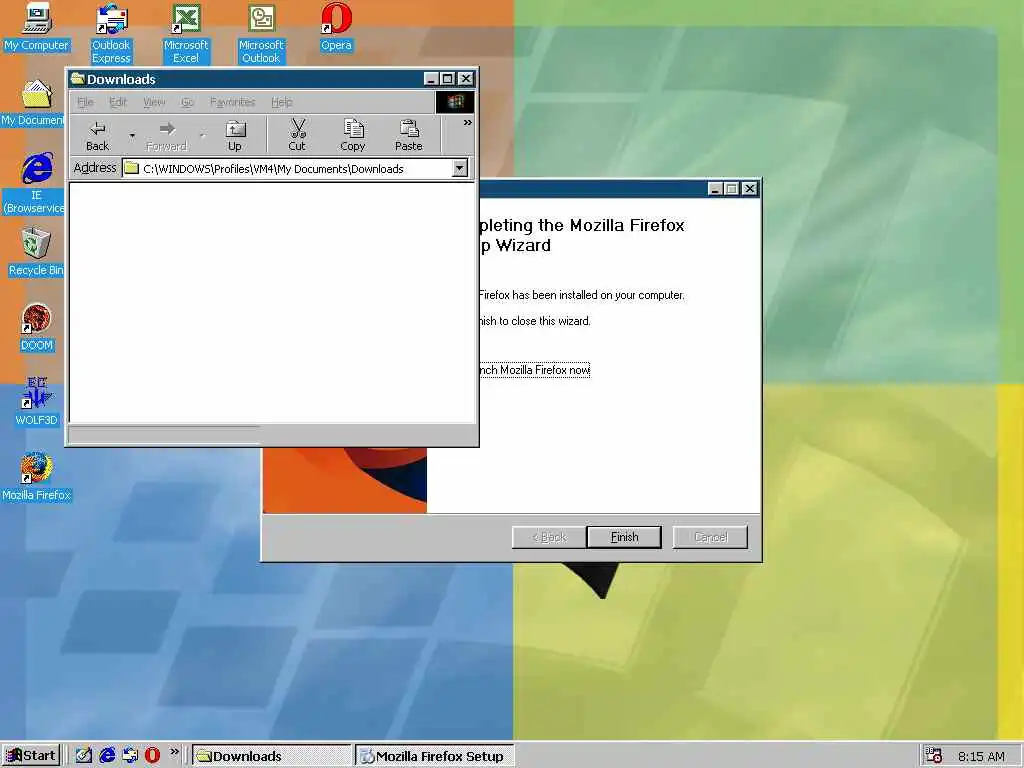This screenshot has width=1024, height=768.
Task: Select the My Documents desktop folder
Action: 33,103
